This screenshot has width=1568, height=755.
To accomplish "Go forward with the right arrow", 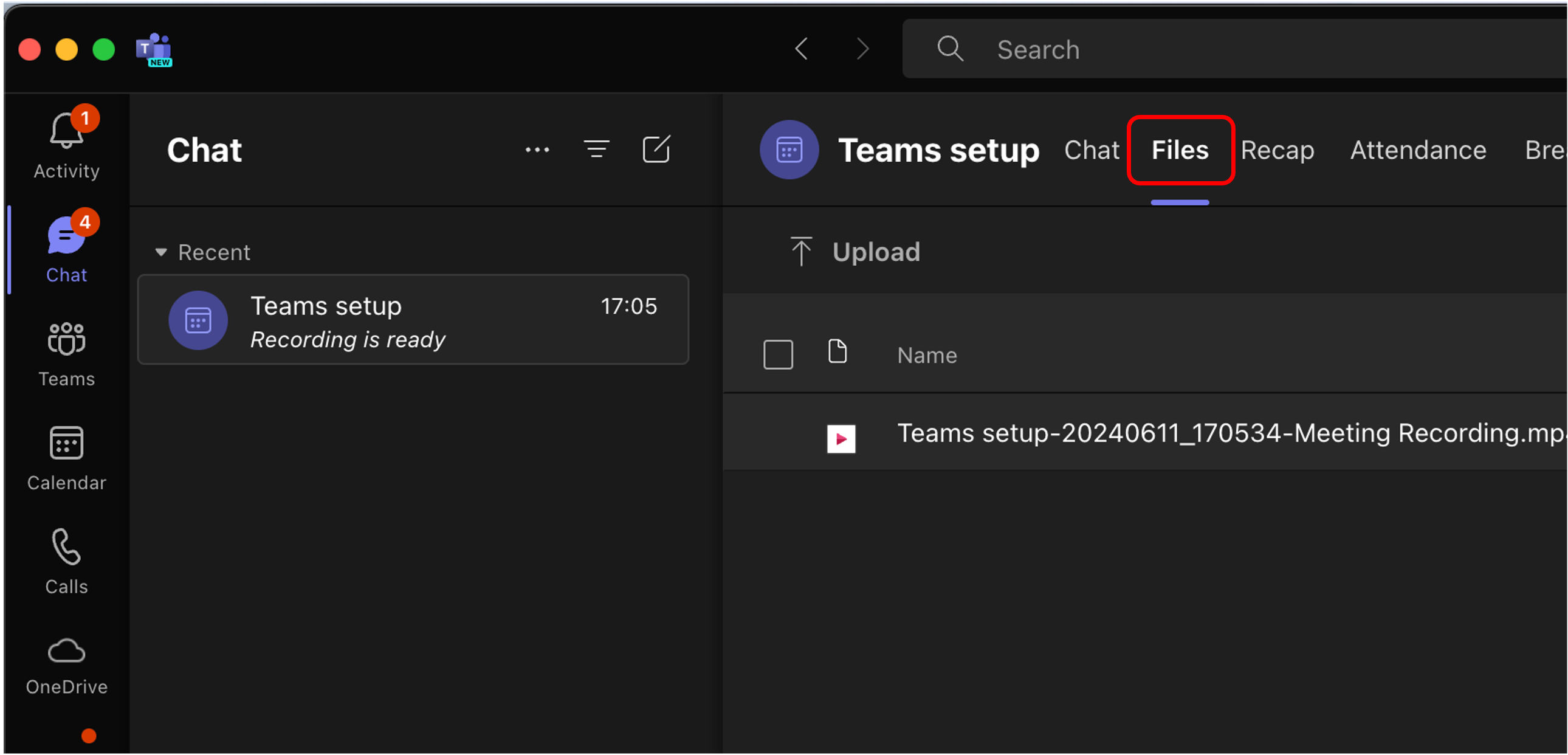I will point(862,49).
